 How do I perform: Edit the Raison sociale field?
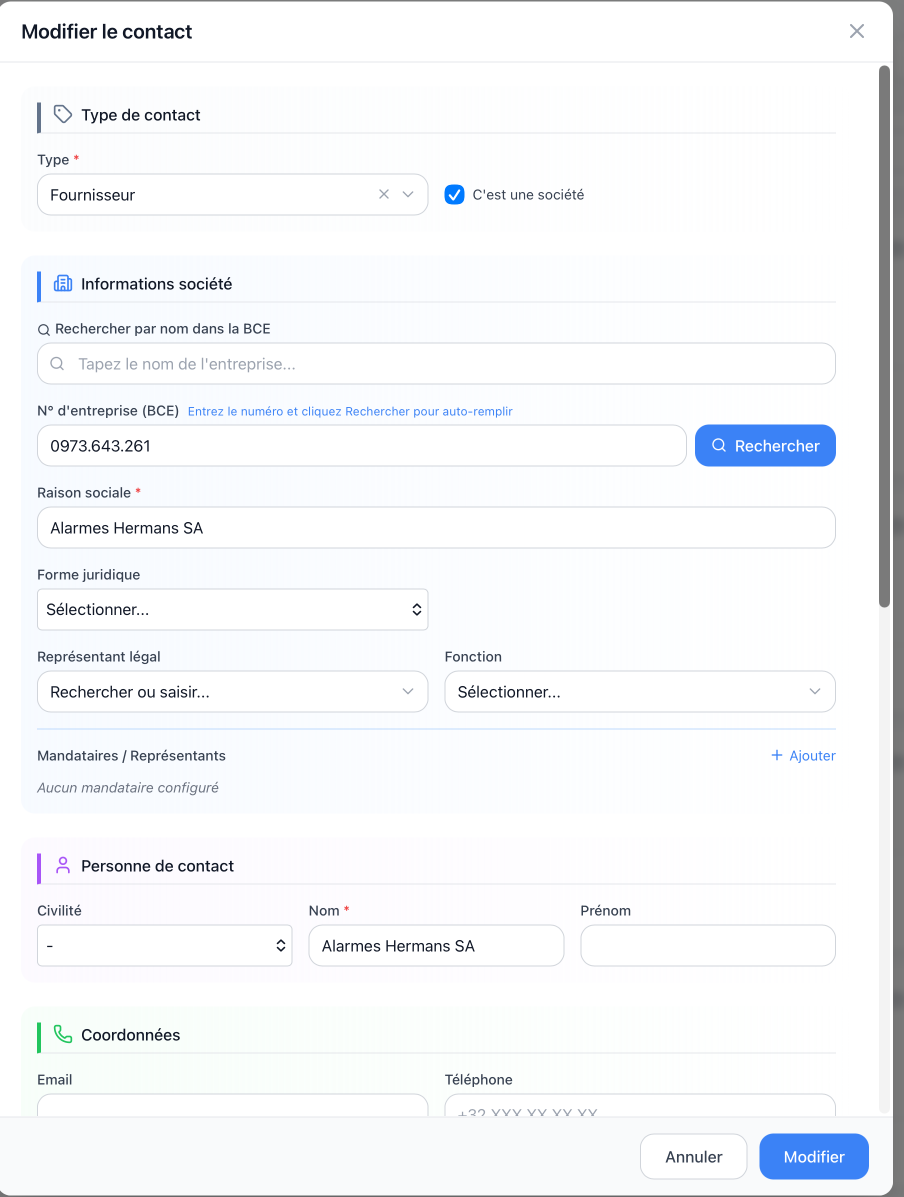(436, 528)
